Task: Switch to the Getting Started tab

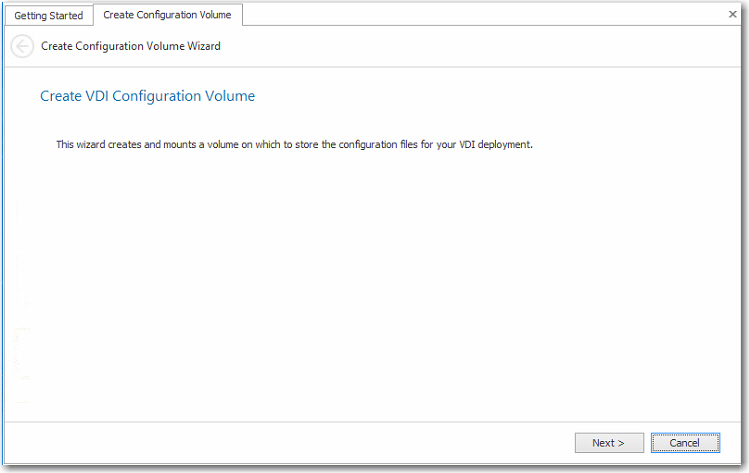Action: [48, 16]
